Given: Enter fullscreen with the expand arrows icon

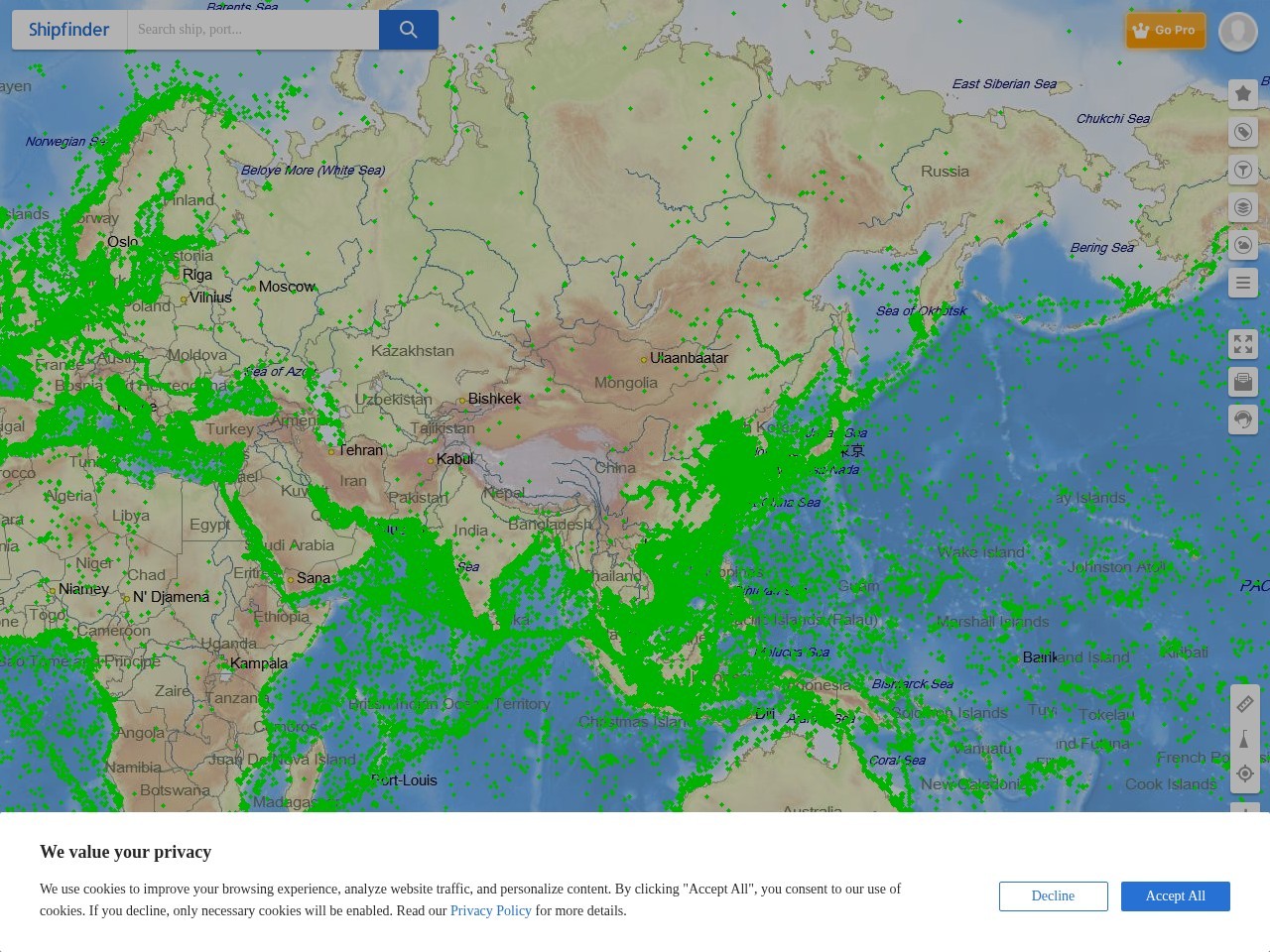Looking at the screenshot, I should [1242, 344].
